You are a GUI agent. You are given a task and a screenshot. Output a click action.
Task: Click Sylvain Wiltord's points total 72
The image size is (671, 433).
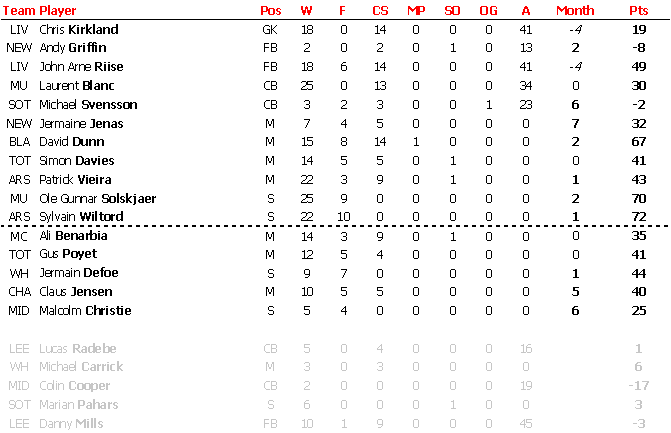[x=638, y=216]
